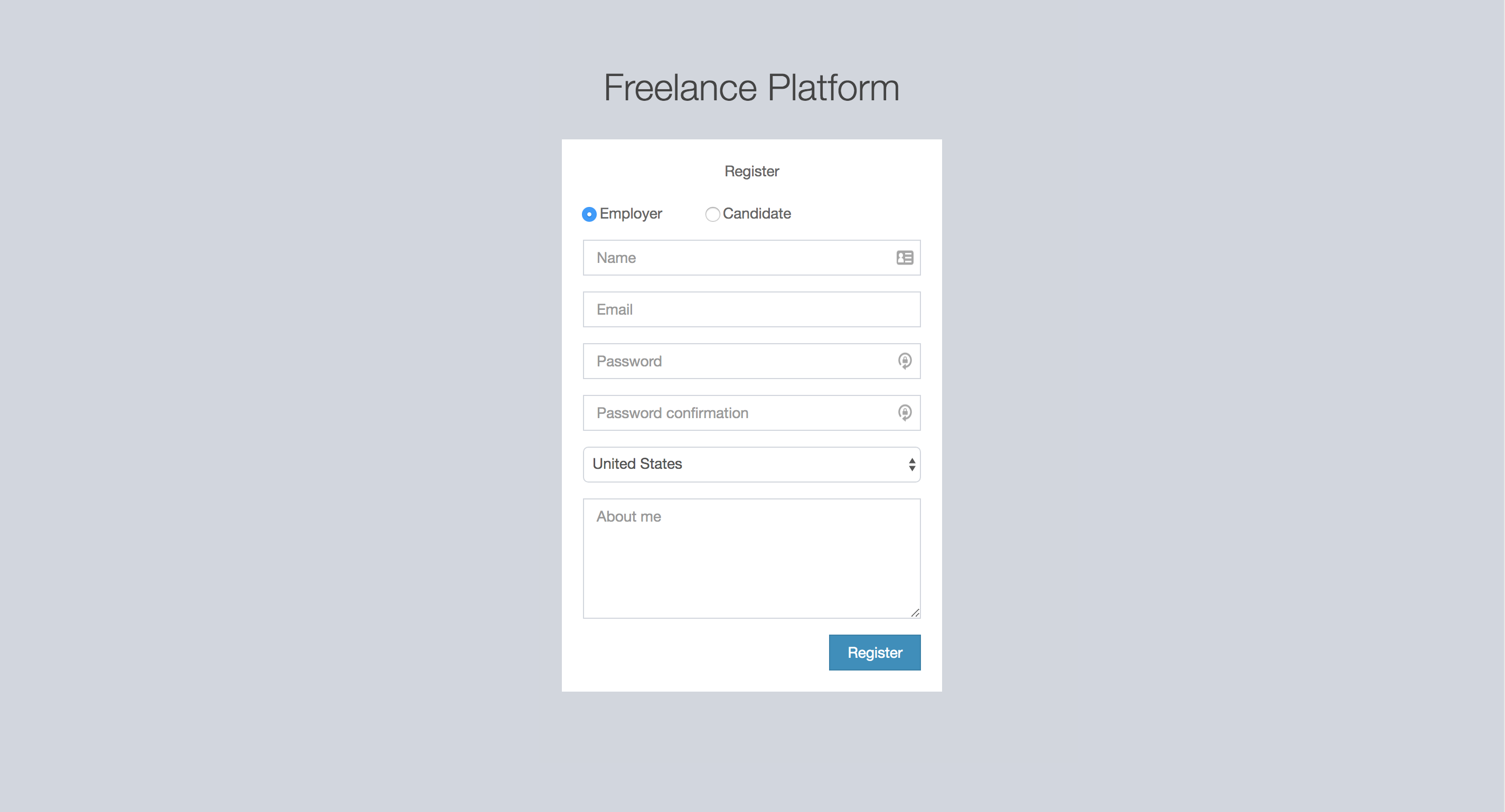Viewport: 1505px width, 812px height.
Task: Select the Employer radio button
Action: click(588, 213)
